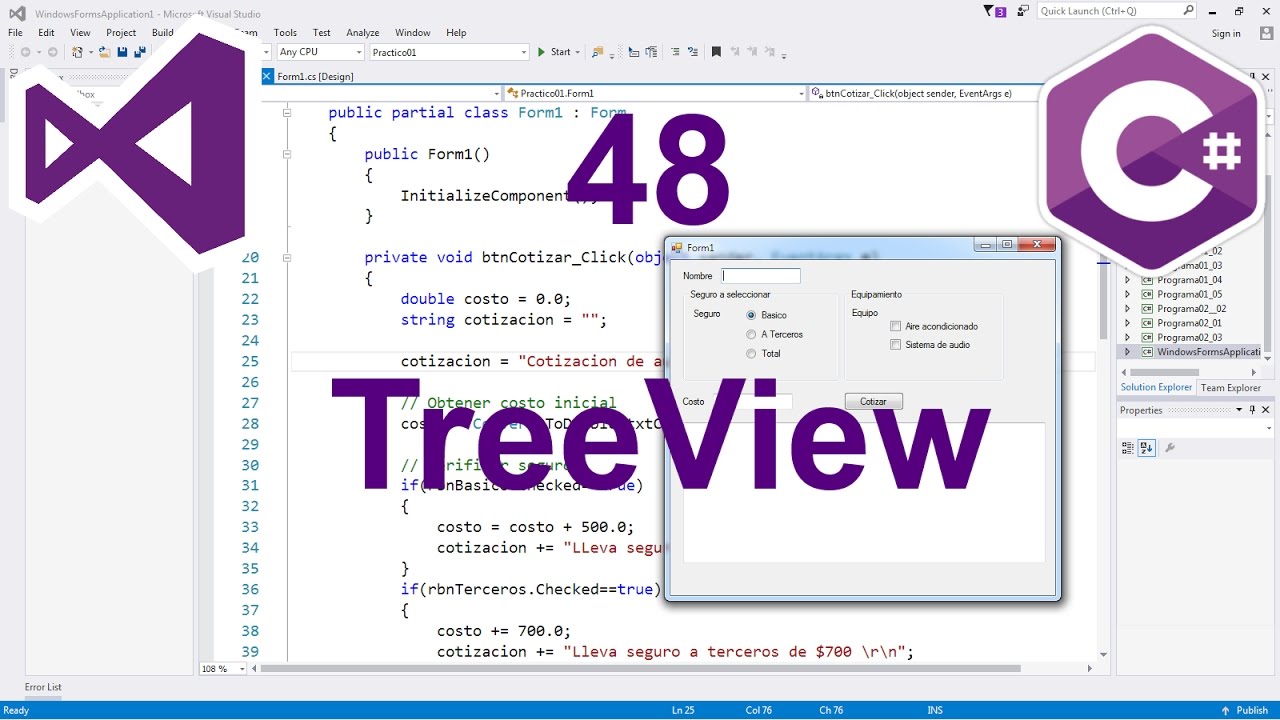Close the Form1.cs [Design] tab
This screenshot has height=720, width=1280.
267,76
